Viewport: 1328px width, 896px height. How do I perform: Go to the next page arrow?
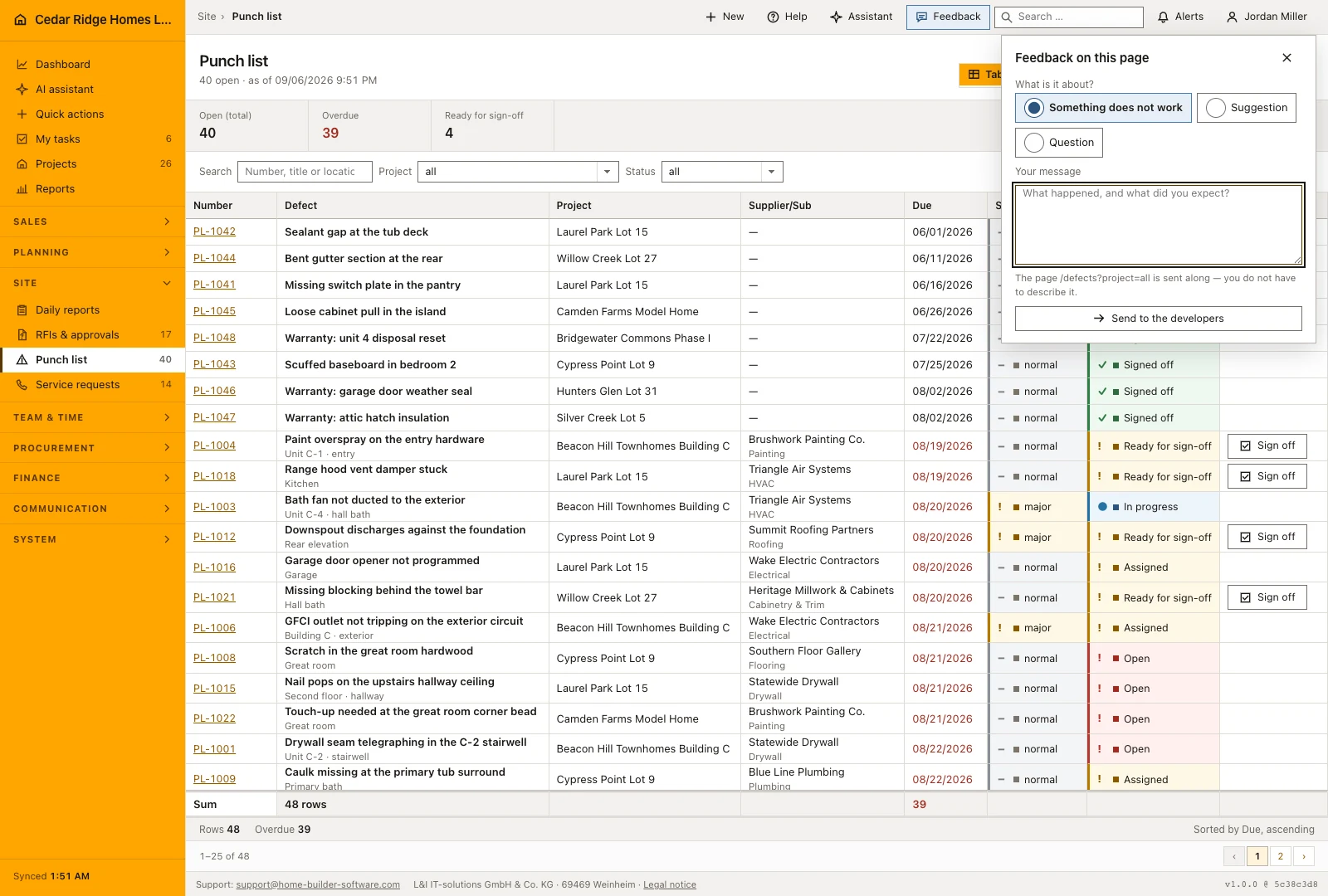point(1304,856)
